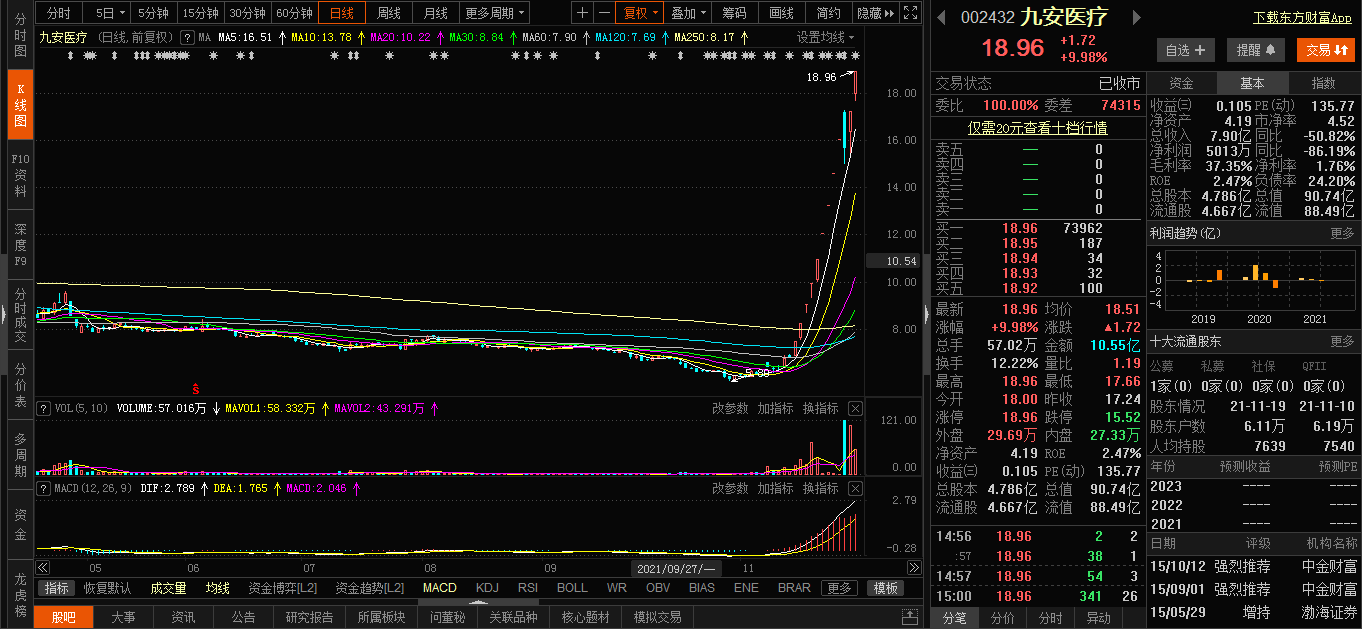
Task: Click the 下载东方财富App link
Action: (x=1302, y=18)
